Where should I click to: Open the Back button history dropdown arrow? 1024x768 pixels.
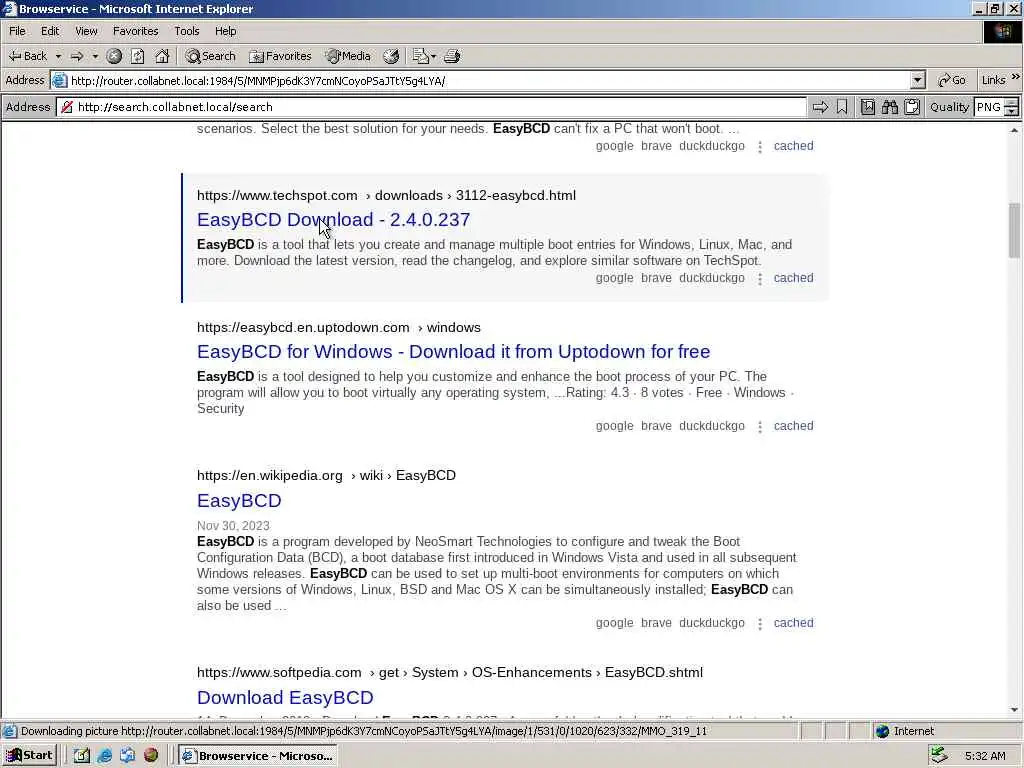[x=58, y=56]
